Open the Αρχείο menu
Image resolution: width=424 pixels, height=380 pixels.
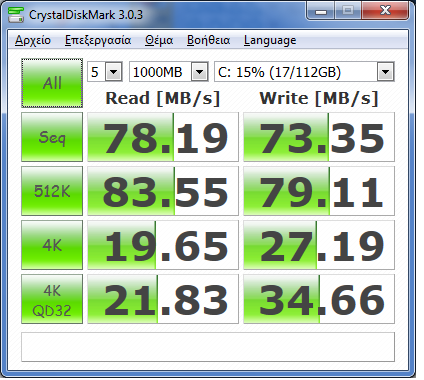[x=33, y=40]
